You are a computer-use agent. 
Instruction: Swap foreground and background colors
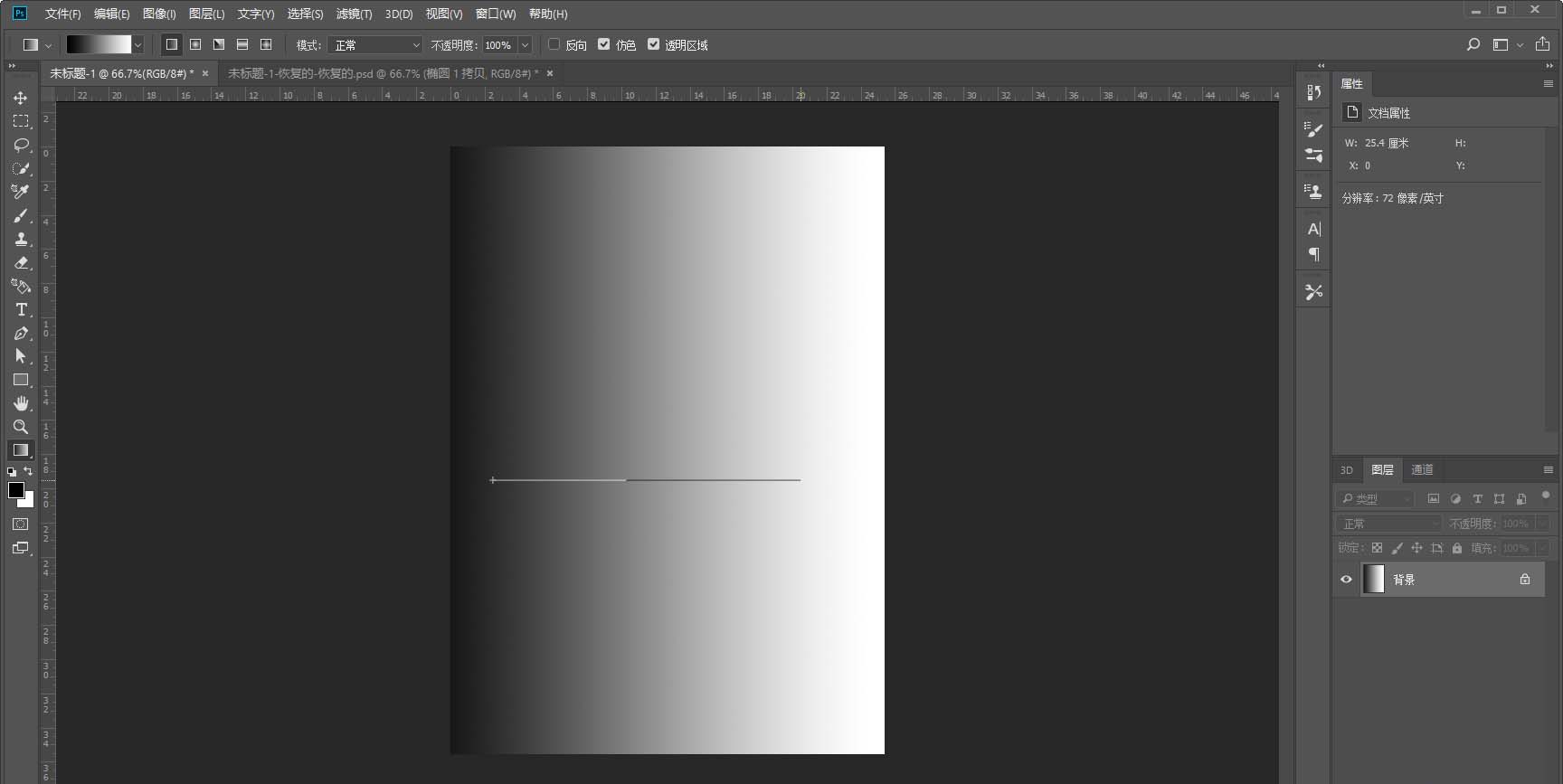click(28, 471)
